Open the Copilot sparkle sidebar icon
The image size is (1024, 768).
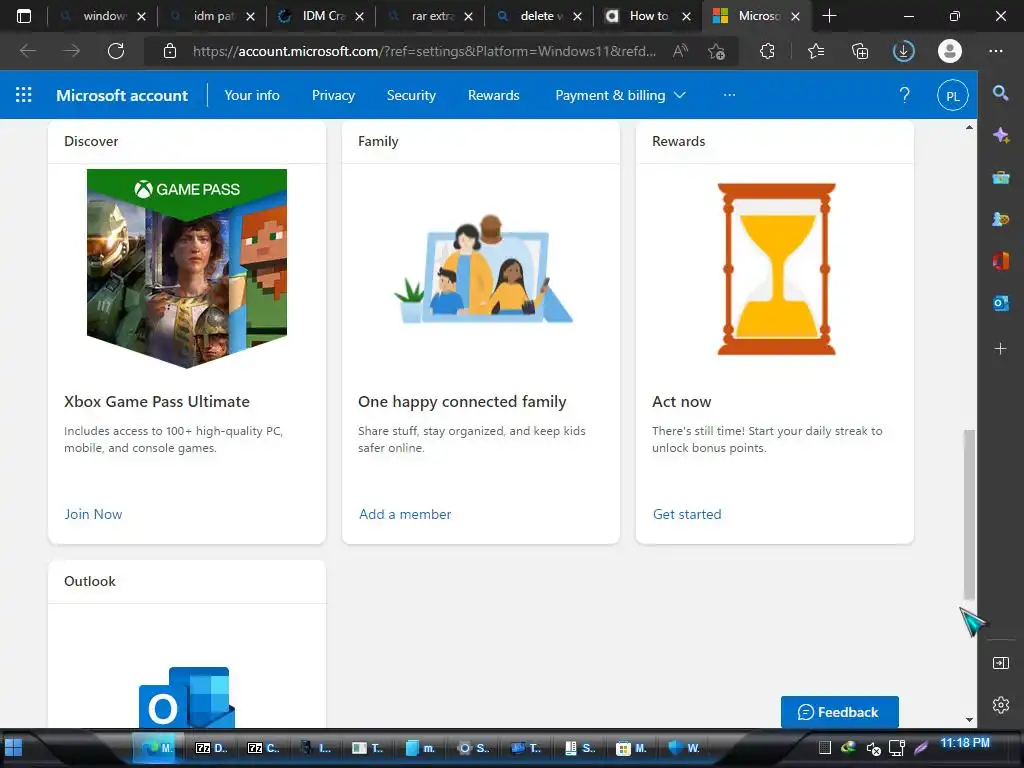tap(1000, 135)
